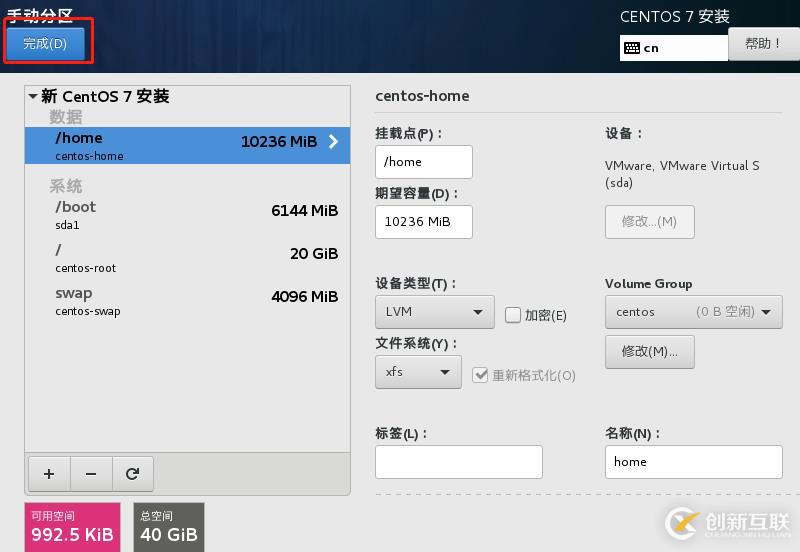Click the 20 GiB size text
The width and height of the screenshot is (800, 552).
click(x=314, y=254)
